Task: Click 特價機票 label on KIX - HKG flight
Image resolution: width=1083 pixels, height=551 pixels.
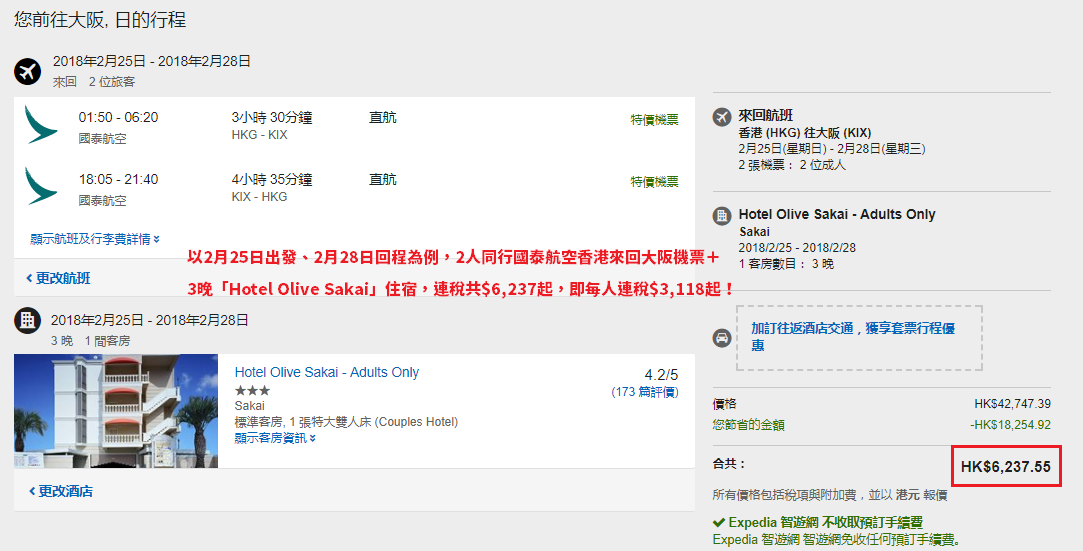Action: 654,182
